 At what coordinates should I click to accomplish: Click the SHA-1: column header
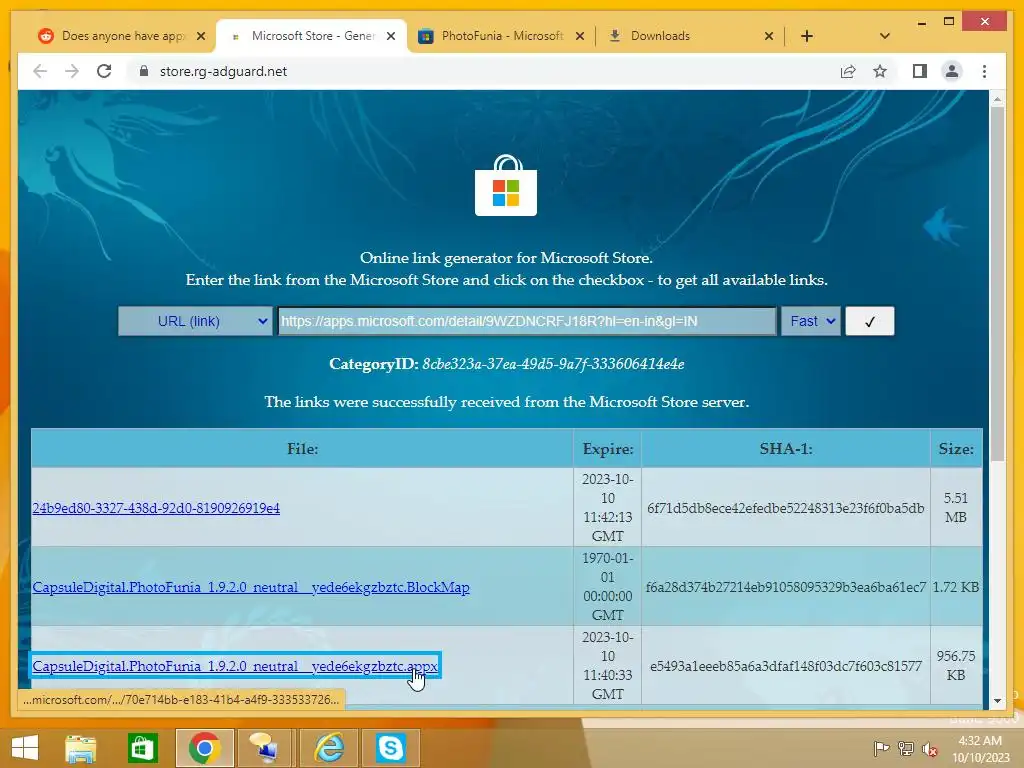(x=786, y=449)
